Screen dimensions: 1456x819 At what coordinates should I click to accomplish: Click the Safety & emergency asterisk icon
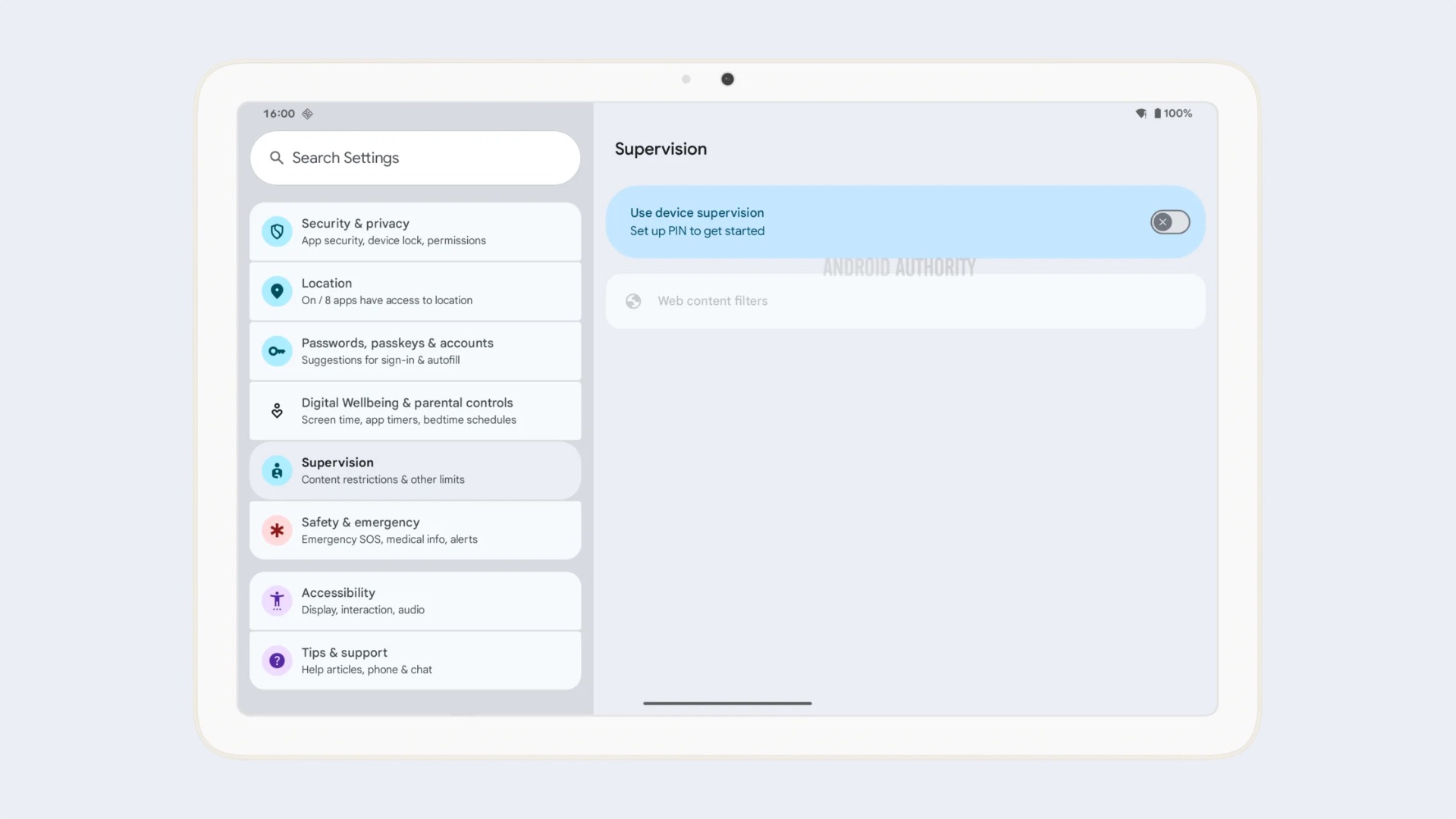277,531
